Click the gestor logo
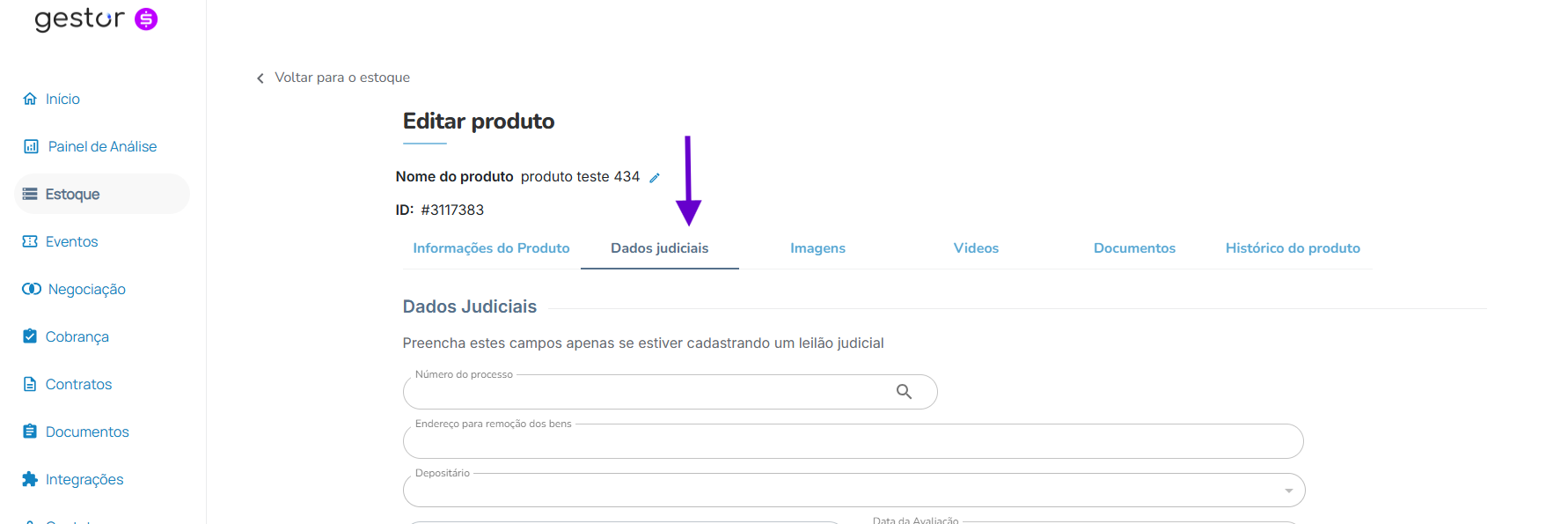Screen dimensions: 1568x524 click(x=96, y=19)
